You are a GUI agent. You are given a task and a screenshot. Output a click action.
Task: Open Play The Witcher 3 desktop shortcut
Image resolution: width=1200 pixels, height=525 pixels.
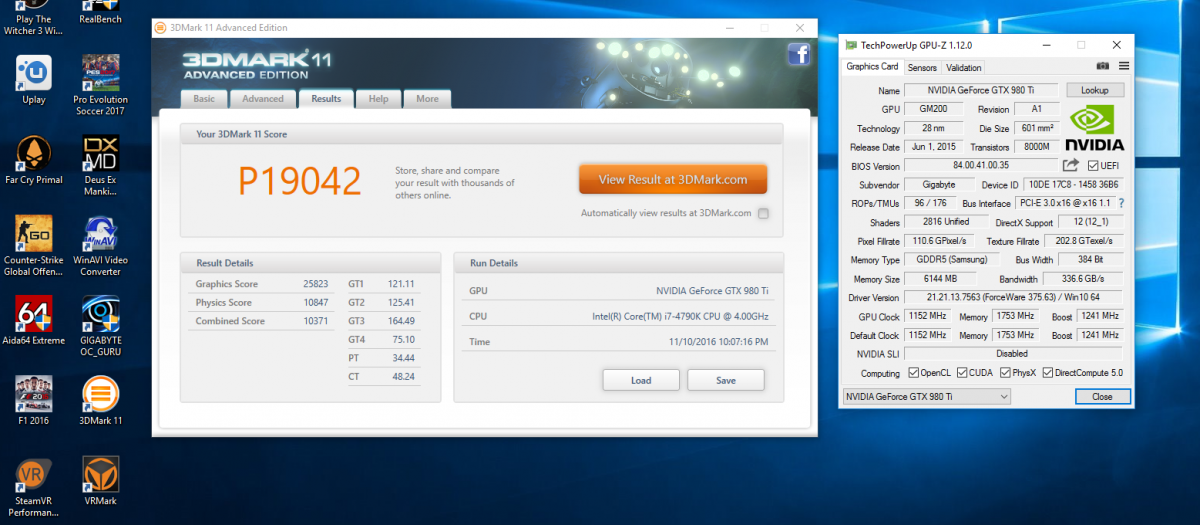point(34,17)
